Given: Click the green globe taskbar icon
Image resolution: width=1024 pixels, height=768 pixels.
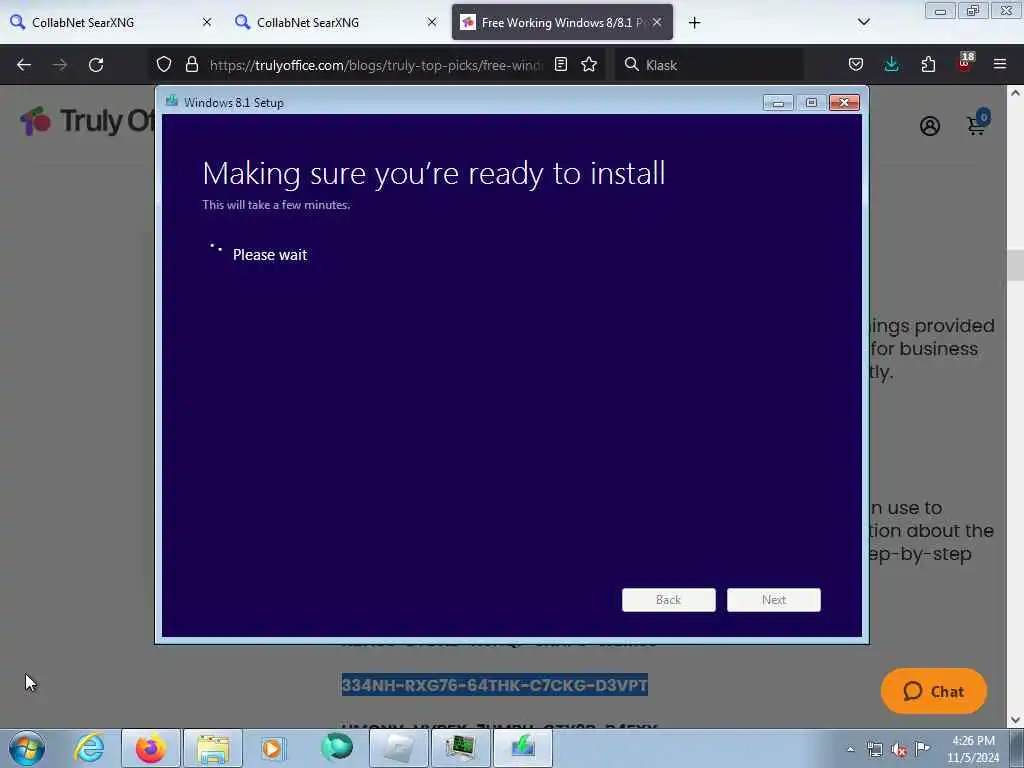Looking at the screenshot, I should pos(337,747).
